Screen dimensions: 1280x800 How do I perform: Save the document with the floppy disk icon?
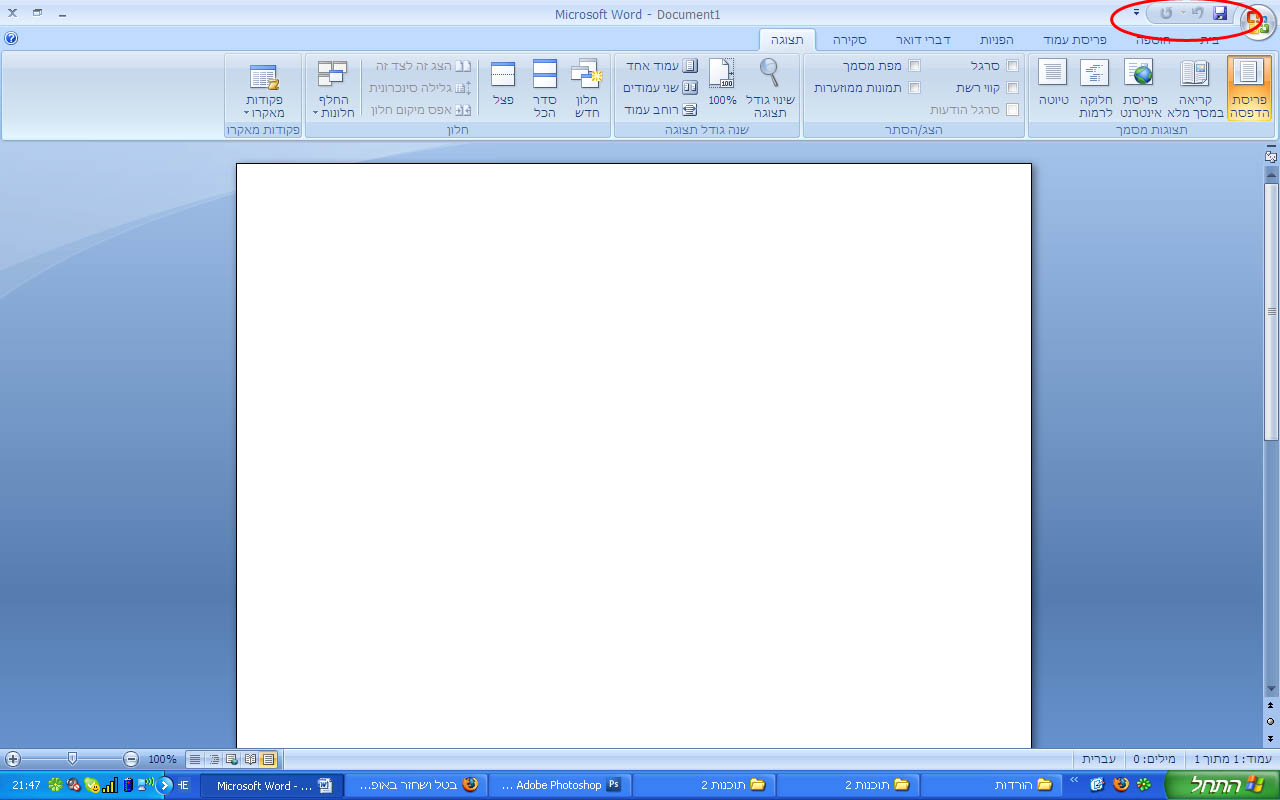pyautogui.click(x=1220, y=14)
